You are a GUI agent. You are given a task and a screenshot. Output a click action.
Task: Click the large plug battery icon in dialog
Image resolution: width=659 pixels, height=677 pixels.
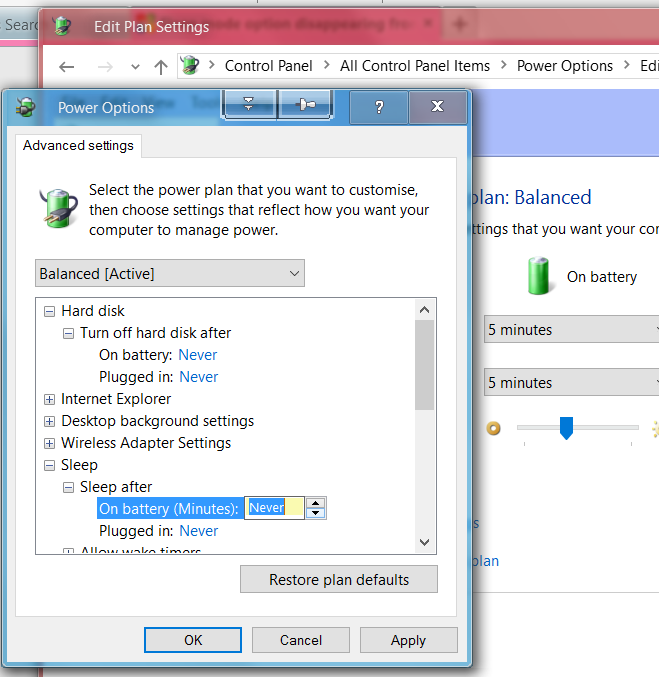coord(59,208)
